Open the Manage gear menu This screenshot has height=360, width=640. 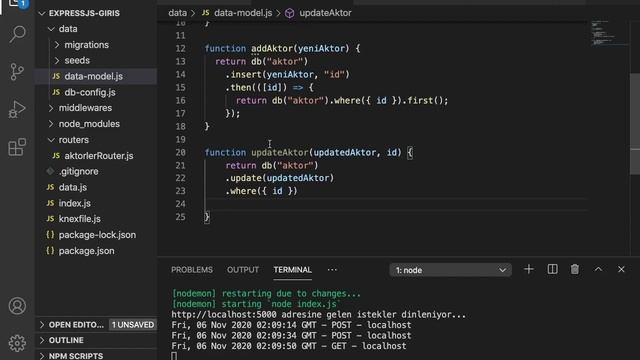click(x=17, y=343)
